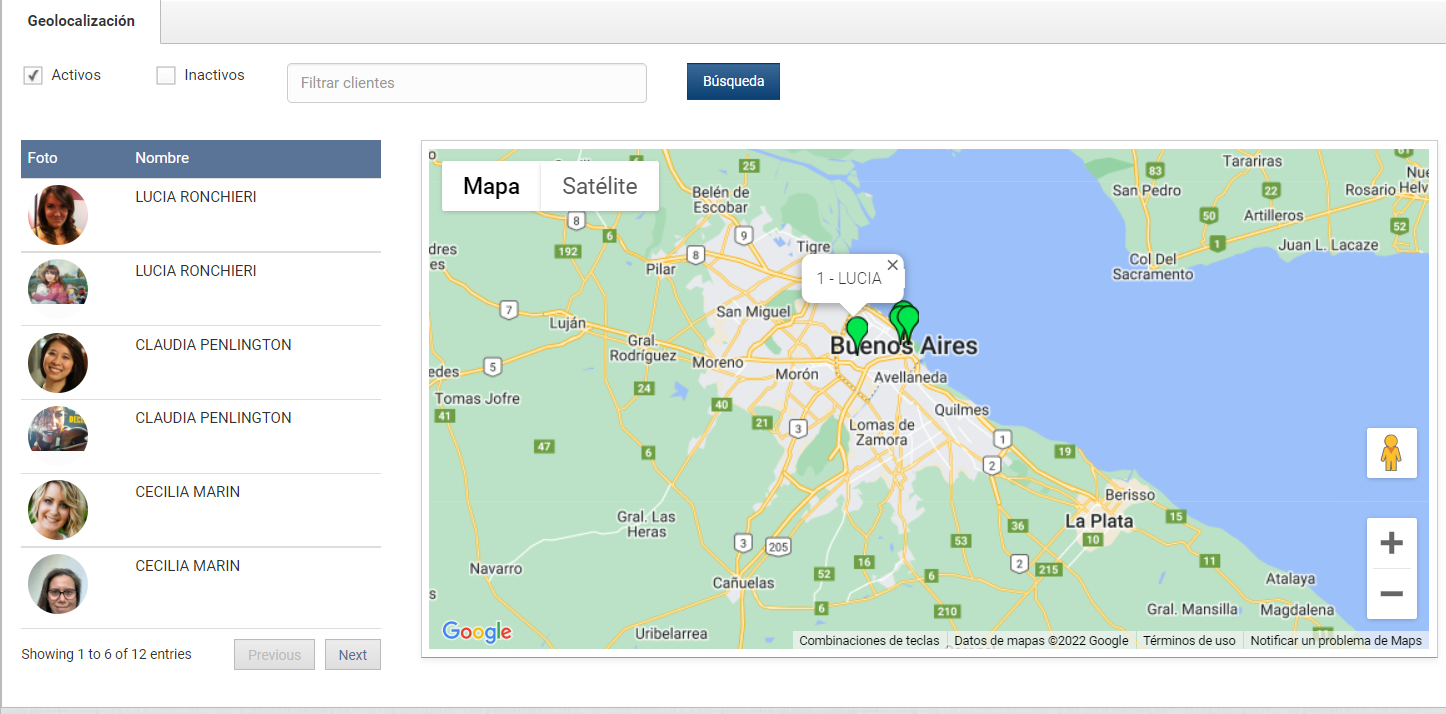1446x714 pixels.
Task: Open the Geolocalización tab
Action: [x=80, y=20]
